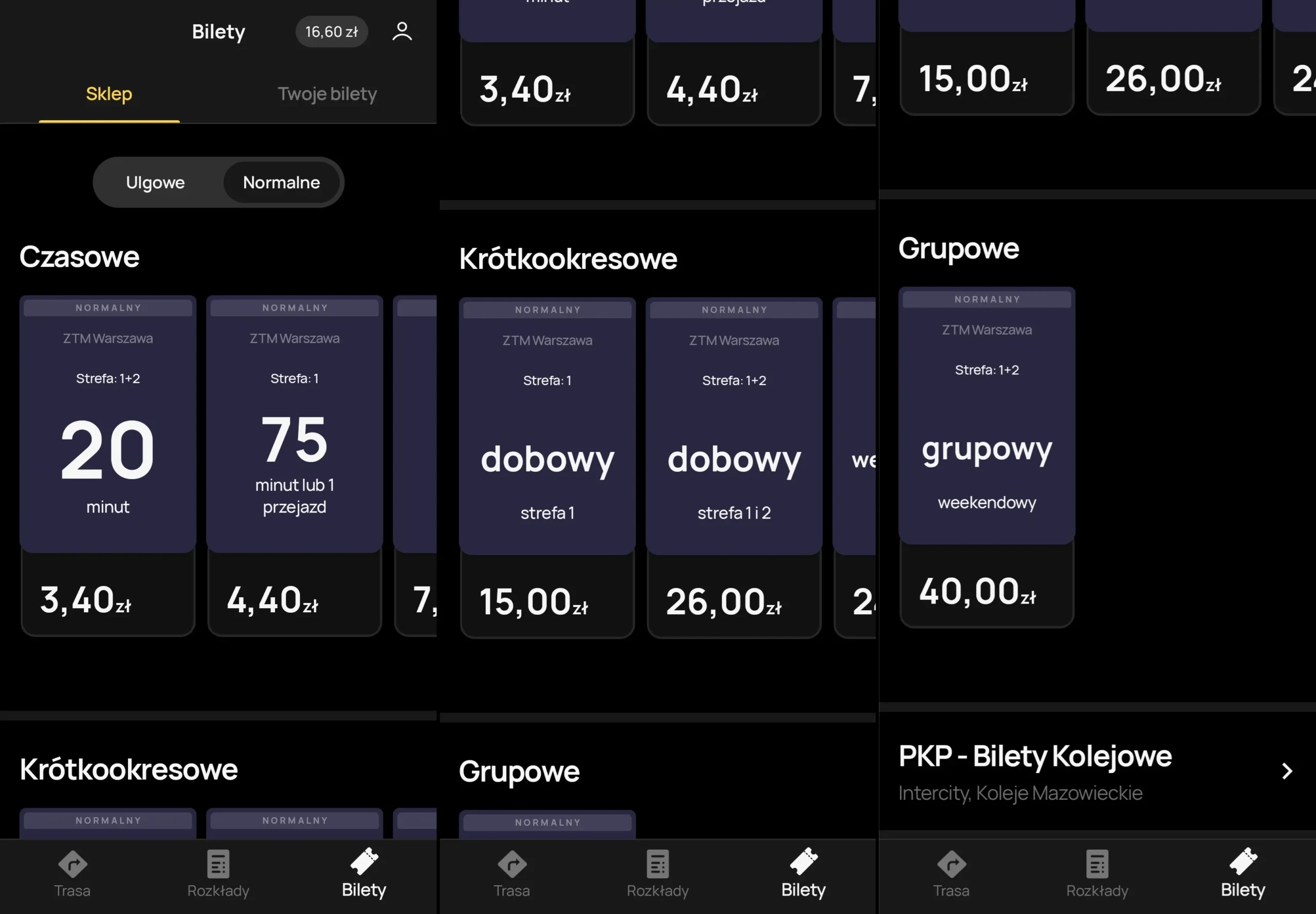
Task: Open Rozkłady icon in middle panel
Action: [657, 864]
